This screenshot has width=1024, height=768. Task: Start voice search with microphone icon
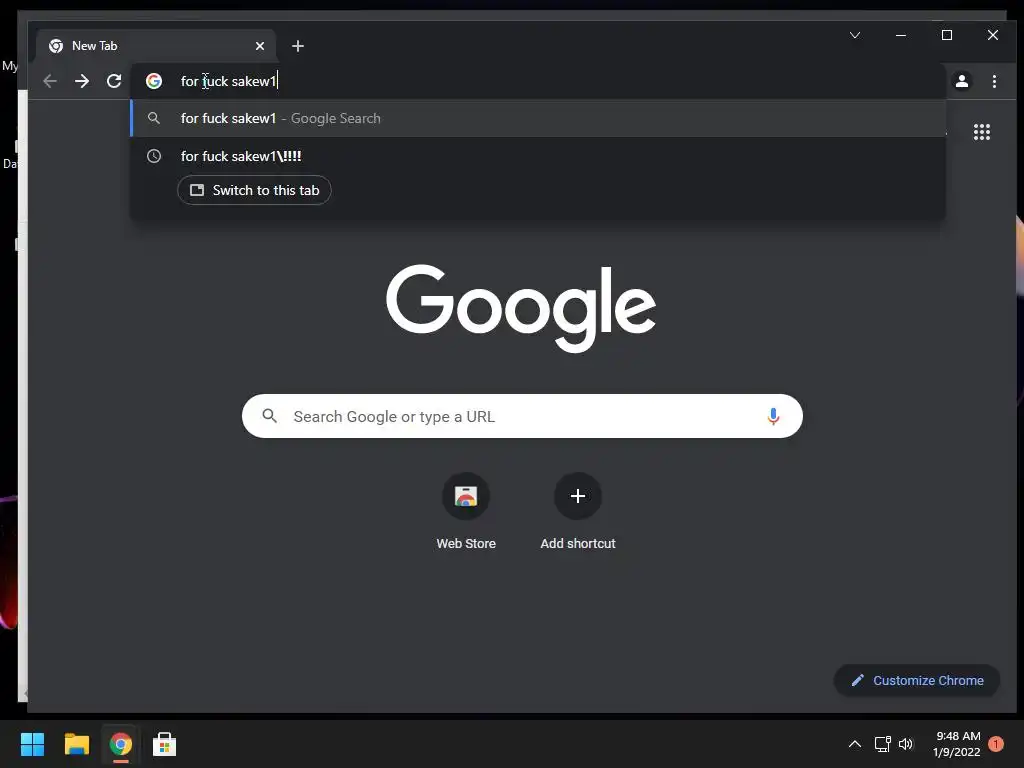coord(773,416)
